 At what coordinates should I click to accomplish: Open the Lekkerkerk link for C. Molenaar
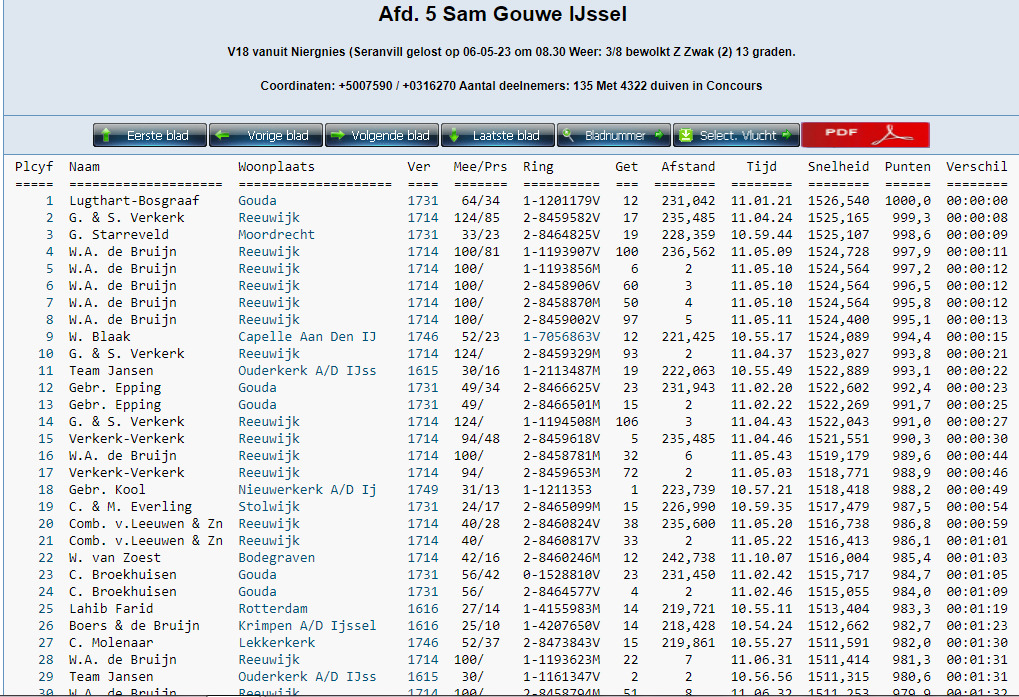pyautogui.click(x=277, y=642)
